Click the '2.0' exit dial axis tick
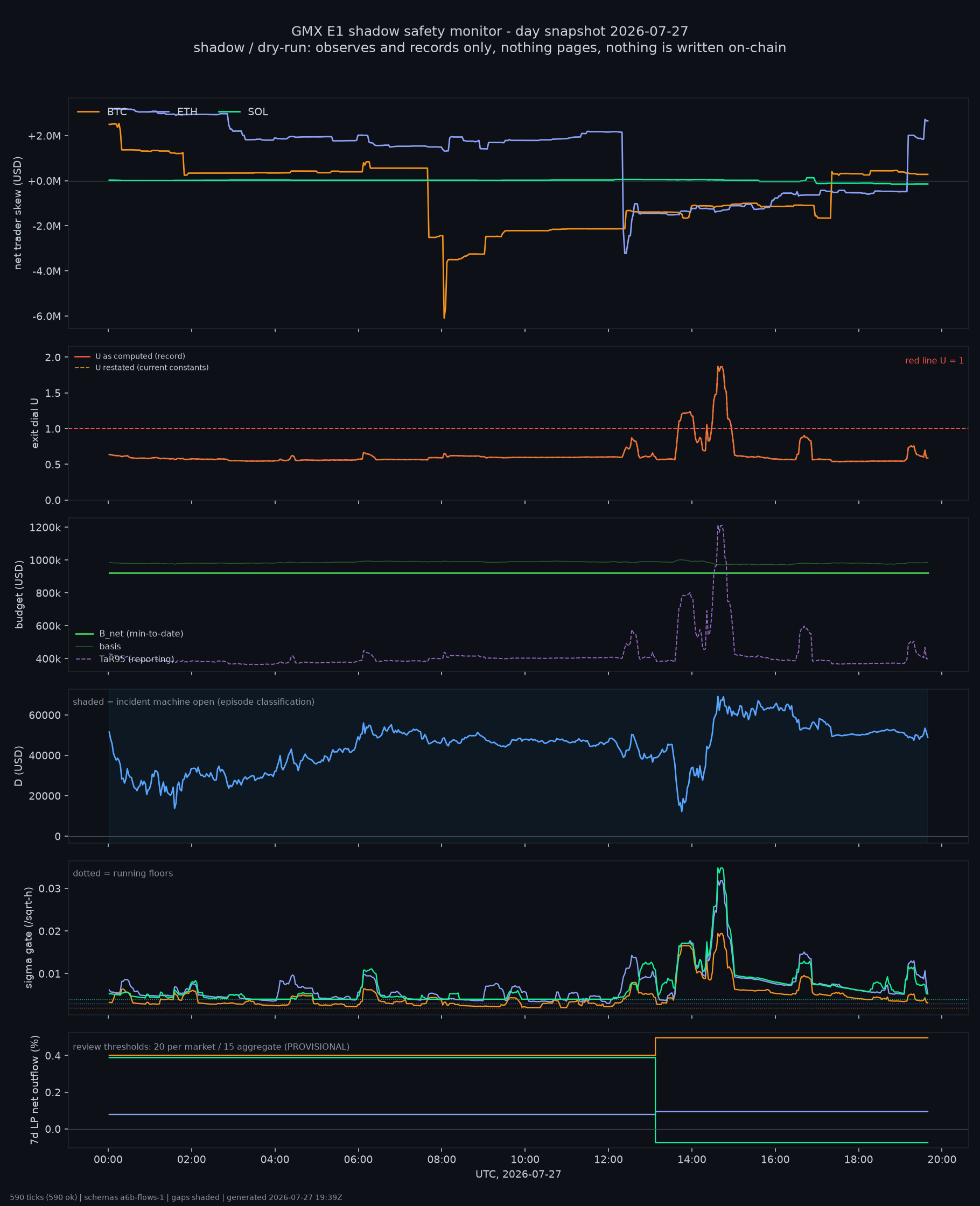Screen dimensions: 980x1206 (53, 357)
